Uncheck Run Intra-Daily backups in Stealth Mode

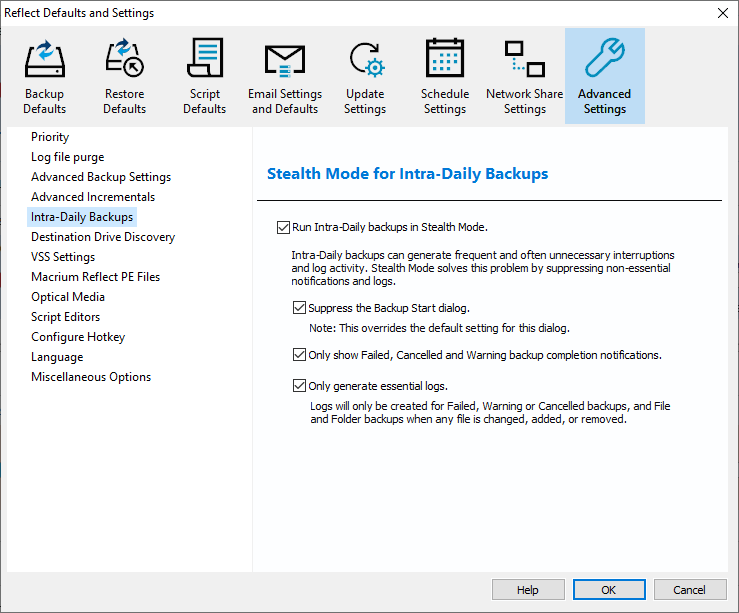coord(283,227)
